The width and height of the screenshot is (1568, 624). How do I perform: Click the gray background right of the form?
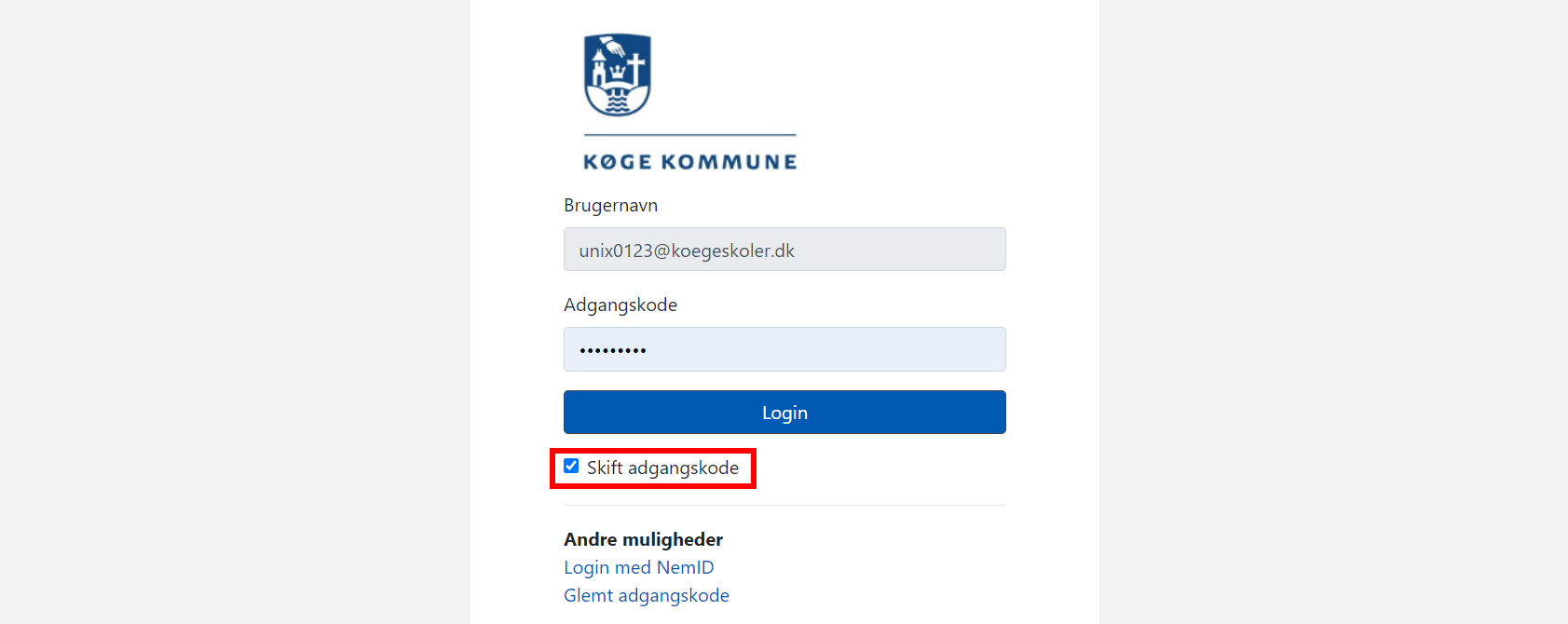pos(1333,312)
